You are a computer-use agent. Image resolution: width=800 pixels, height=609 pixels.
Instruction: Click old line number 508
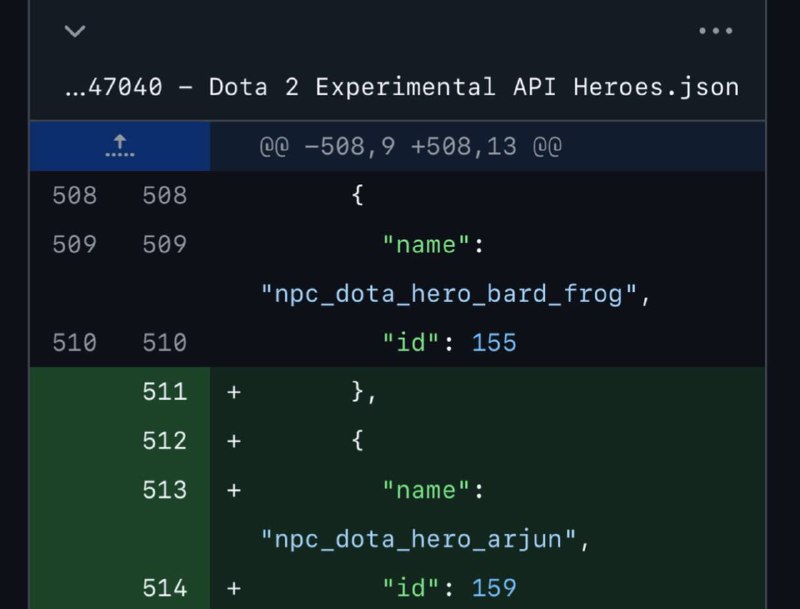coord(75,195)
